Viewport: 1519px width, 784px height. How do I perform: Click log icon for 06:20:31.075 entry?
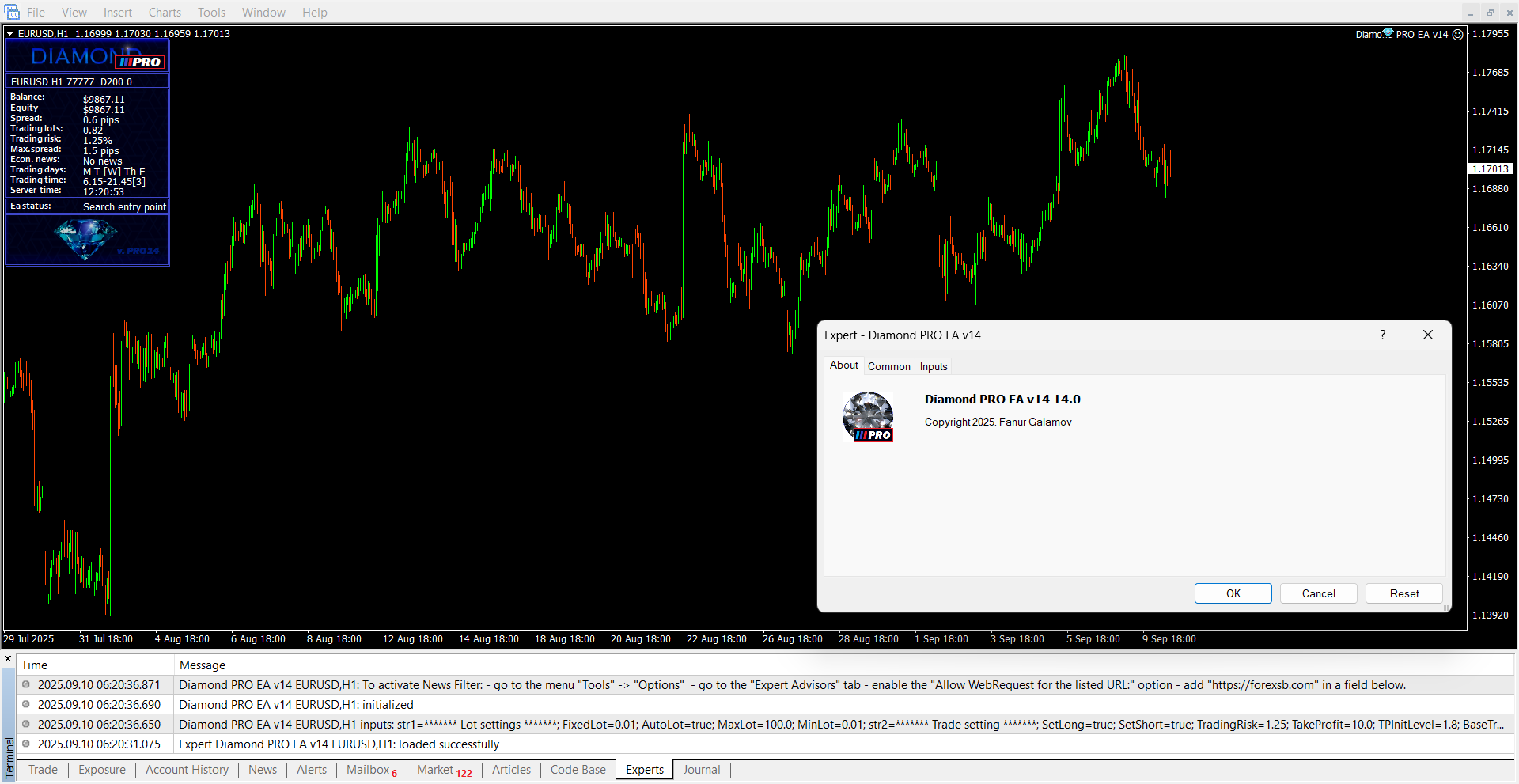tap(26, 744)
